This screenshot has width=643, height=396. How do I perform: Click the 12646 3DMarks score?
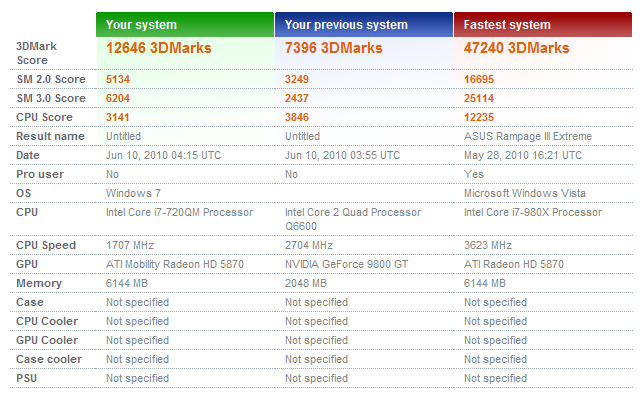coord(159,48)
